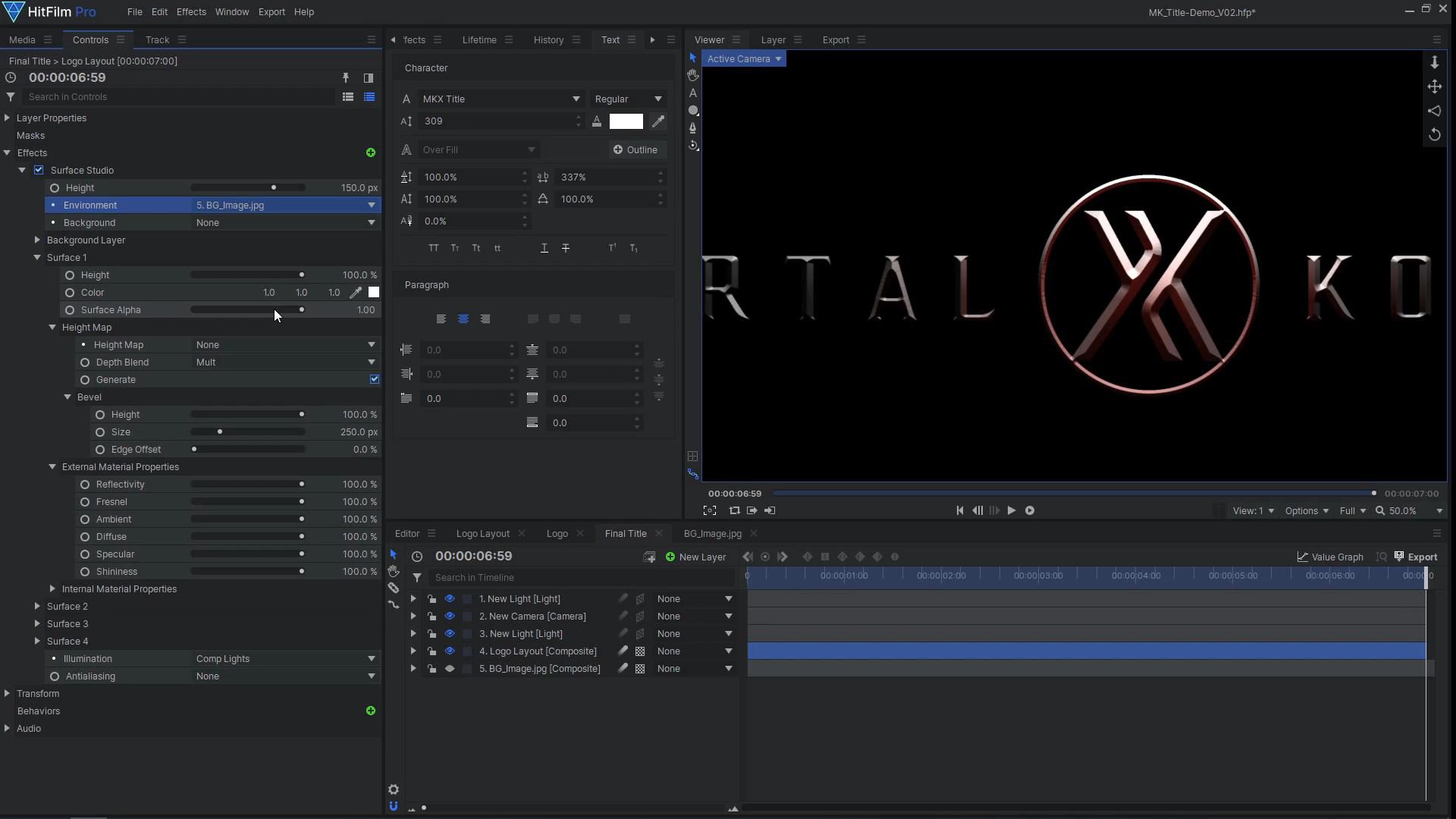The image size is (1456, 819).
Task: Click the New Layer button in timeline
Action: (x=695, y=556)
